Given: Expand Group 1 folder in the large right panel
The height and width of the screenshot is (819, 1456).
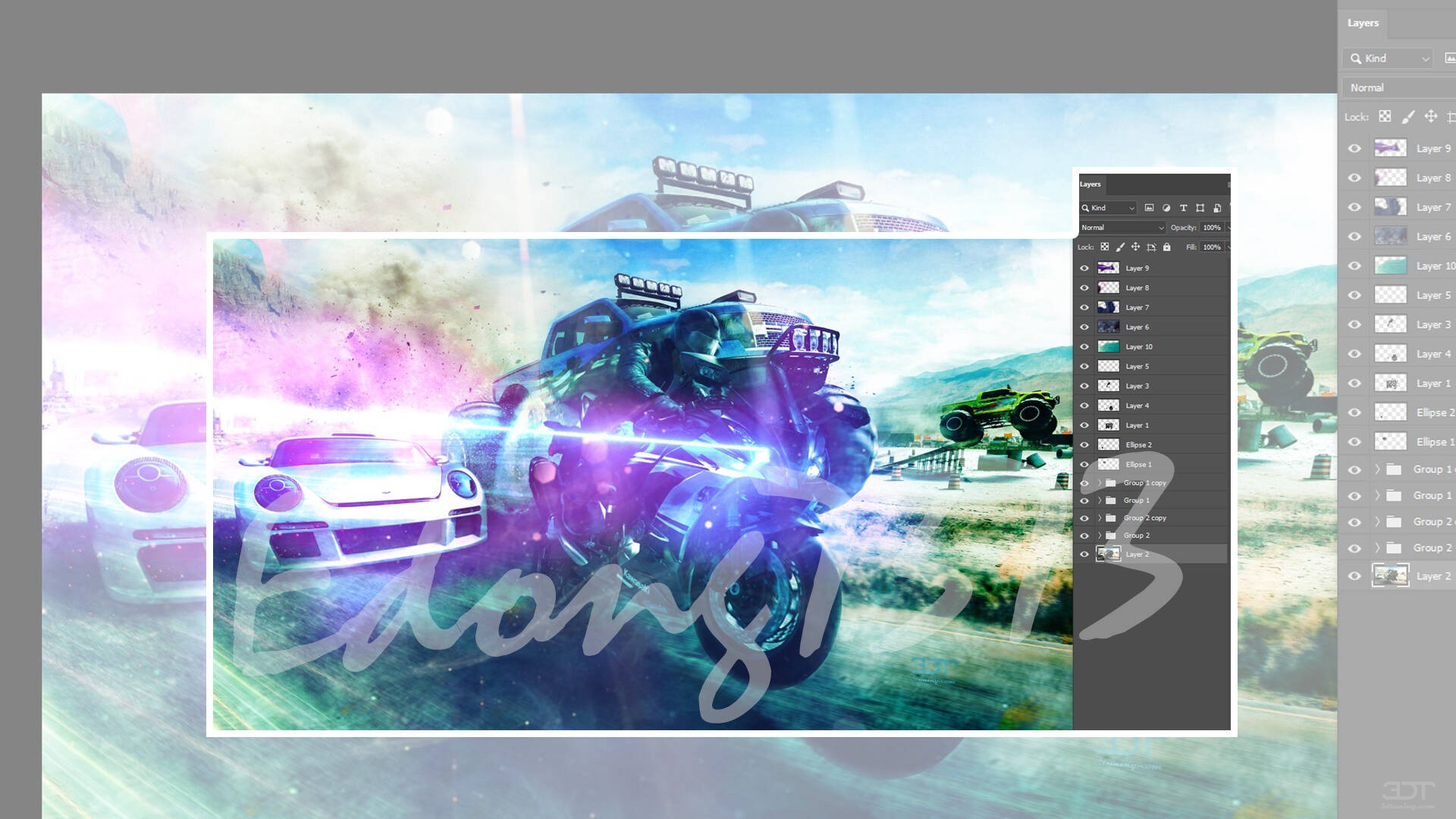Looking at the screenshot, I should click(1377, 495).
